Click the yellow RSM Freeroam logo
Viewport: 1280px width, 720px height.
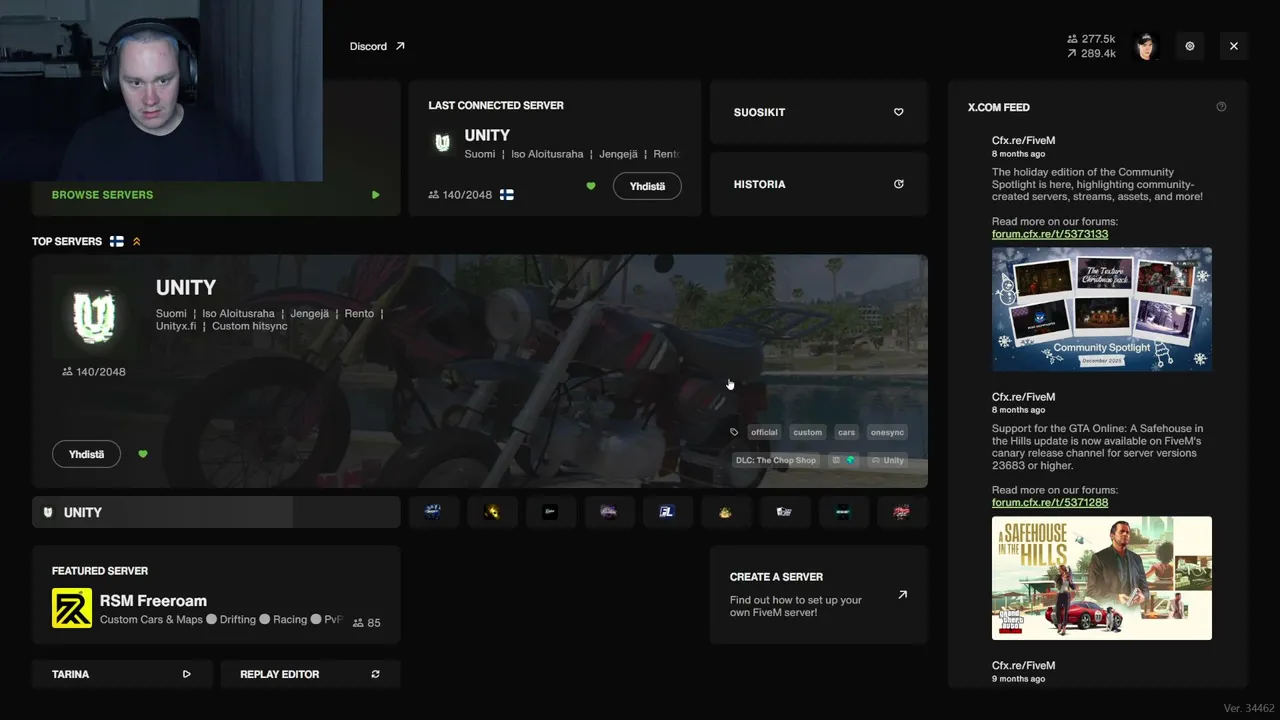[x=72, y=608]
